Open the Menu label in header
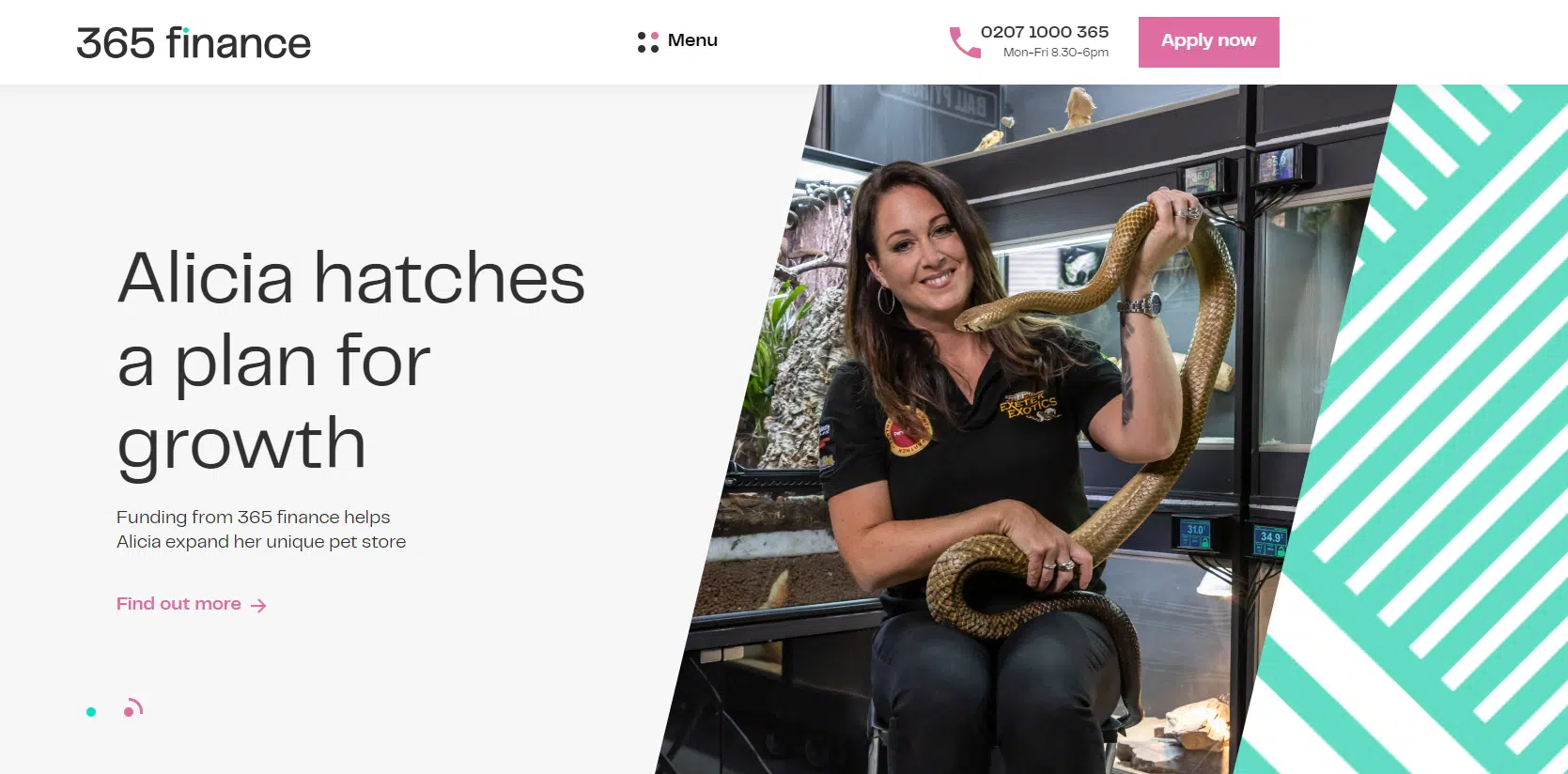Viewport: 1568px width, 774px height. (x=692, y=40)
